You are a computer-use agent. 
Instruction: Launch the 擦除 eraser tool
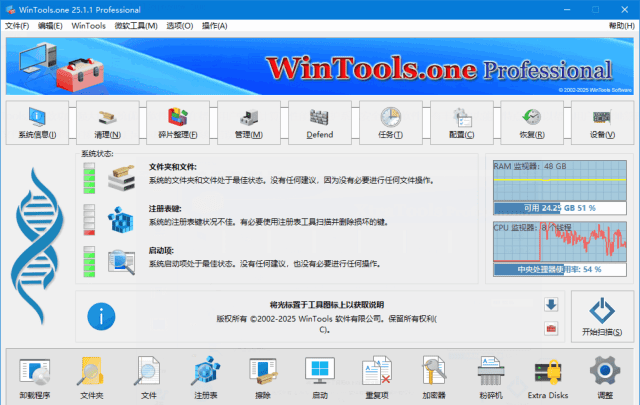pos(263,378)
